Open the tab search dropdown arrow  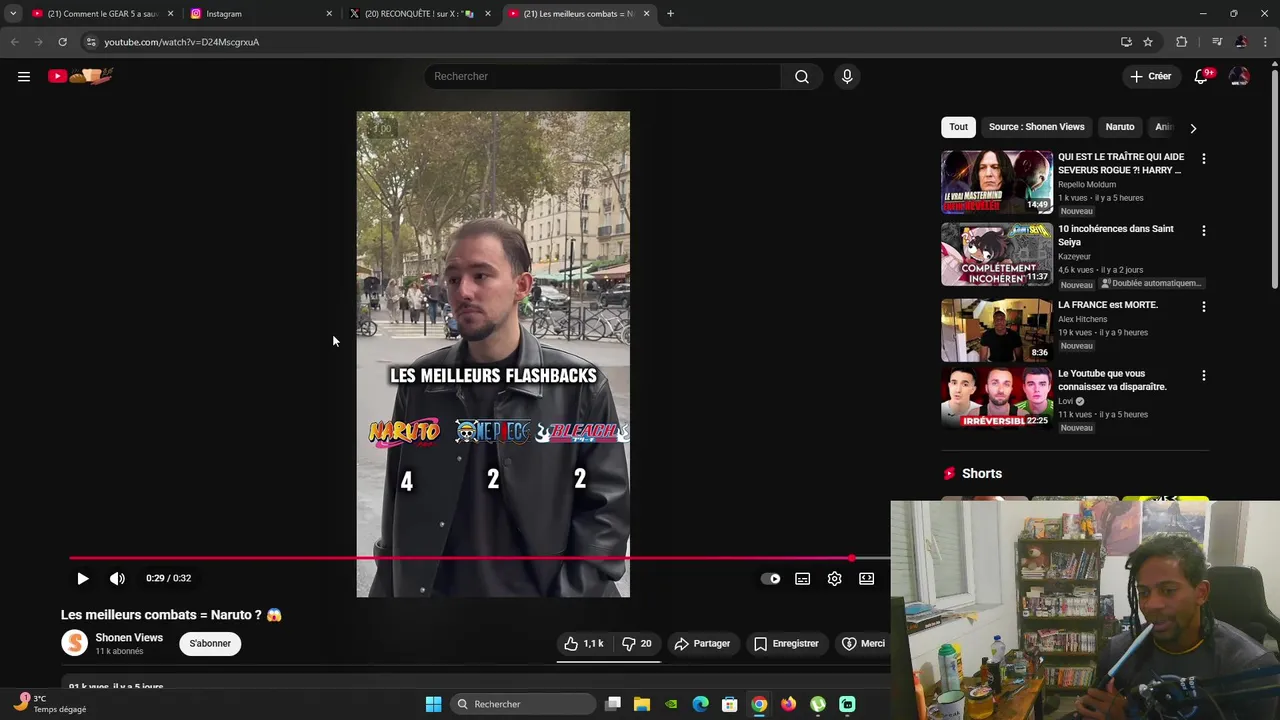(x=13, y=14)
